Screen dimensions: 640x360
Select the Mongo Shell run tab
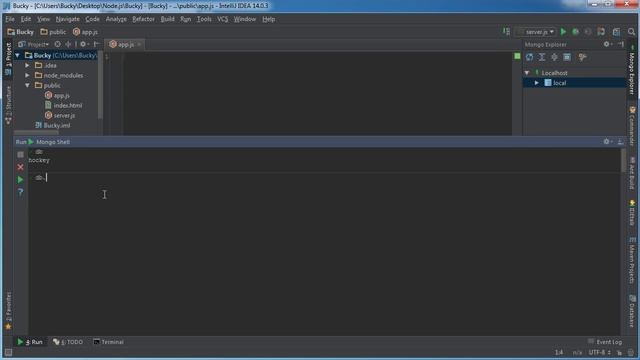pos(53,142)
